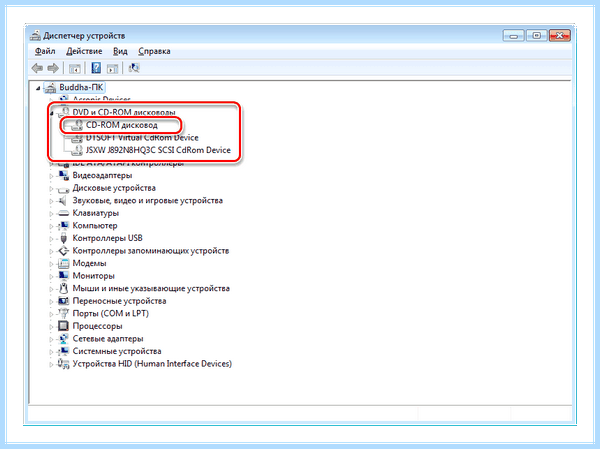The image size is (600, 449).
Task: Select the DVD и CD-ROM дисководы category
Action: coord(124,113)
